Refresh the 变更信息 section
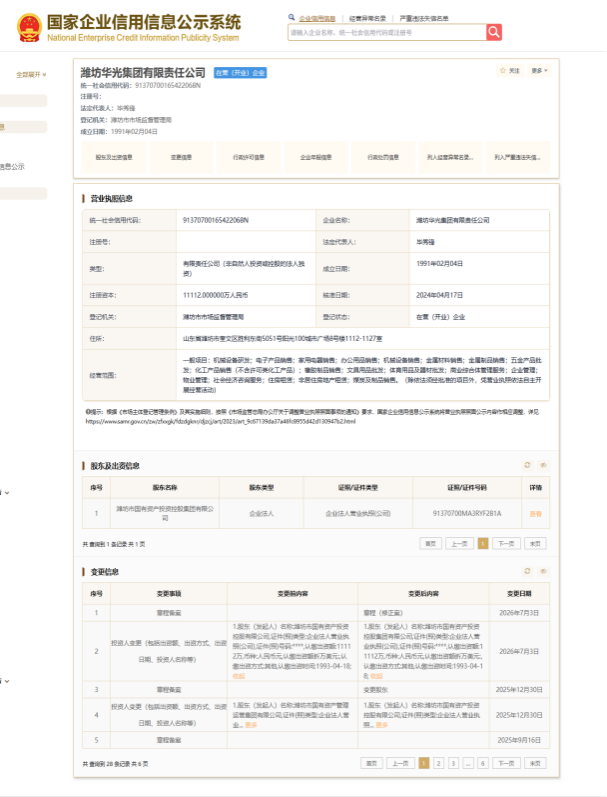The image size is (607, 797). click(x=527, y=571)
